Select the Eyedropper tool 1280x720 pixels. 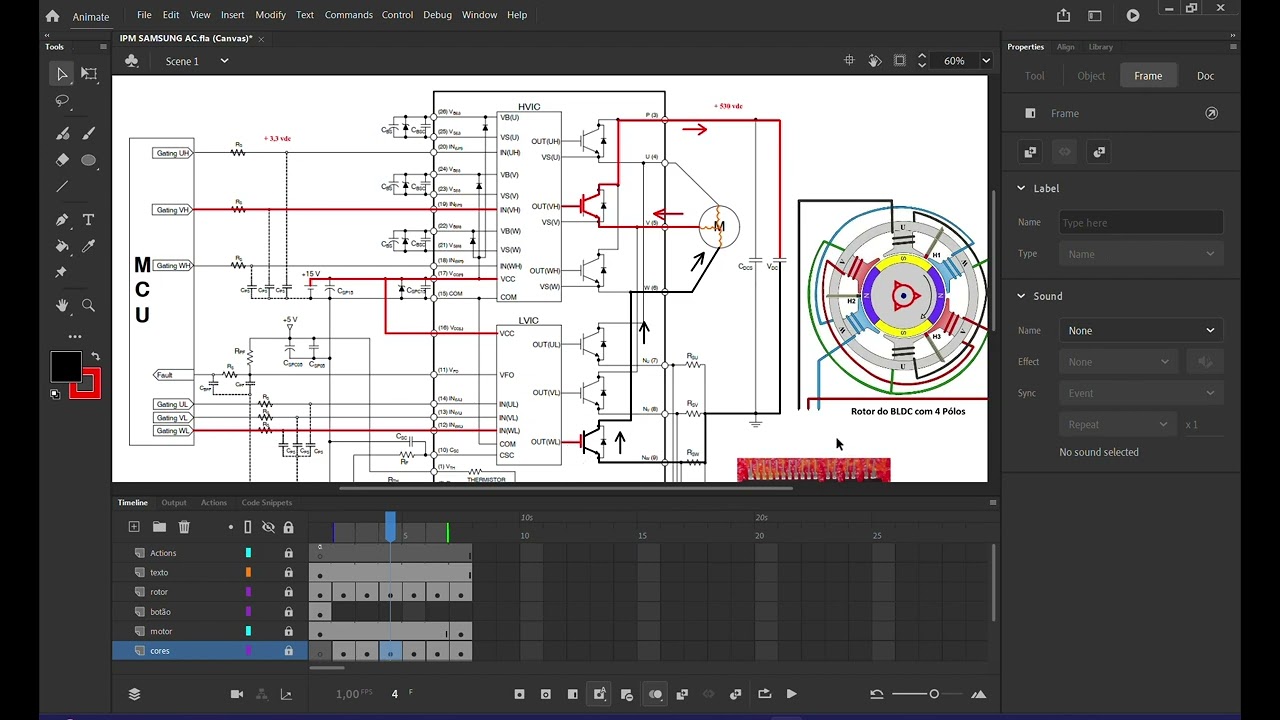click(88, 246)
